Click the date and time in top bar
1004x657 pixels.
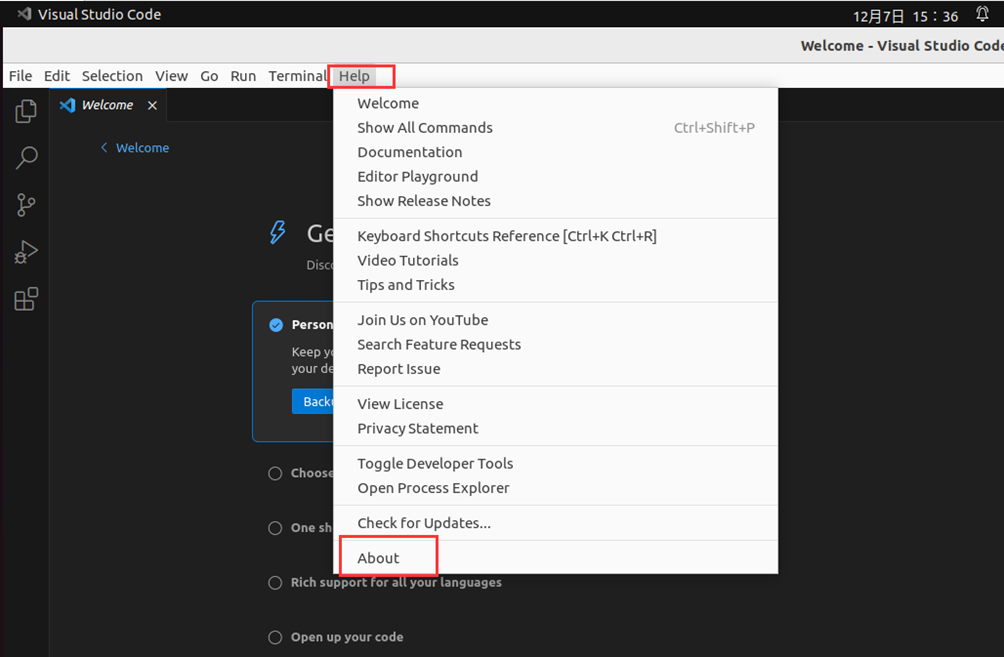(905, 15)
